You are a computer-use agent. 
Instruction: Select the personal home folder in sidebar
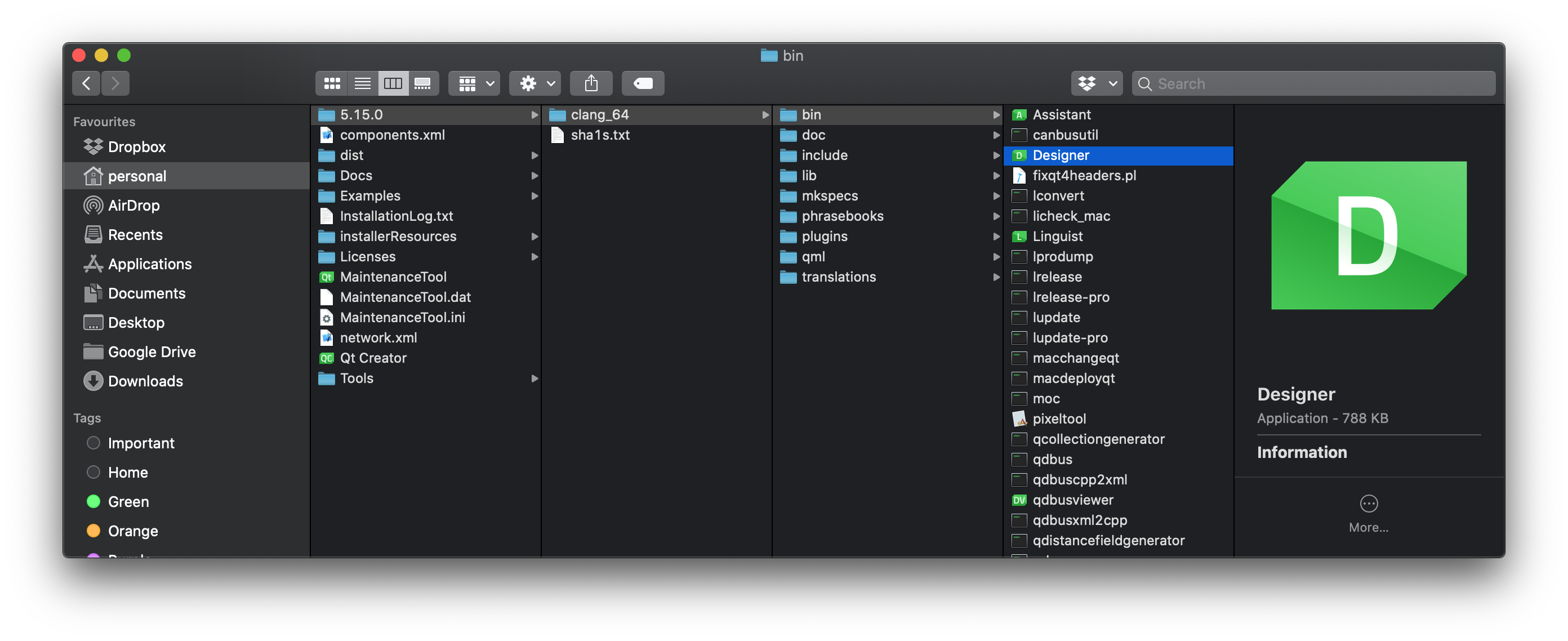click(x=187, y=176)
